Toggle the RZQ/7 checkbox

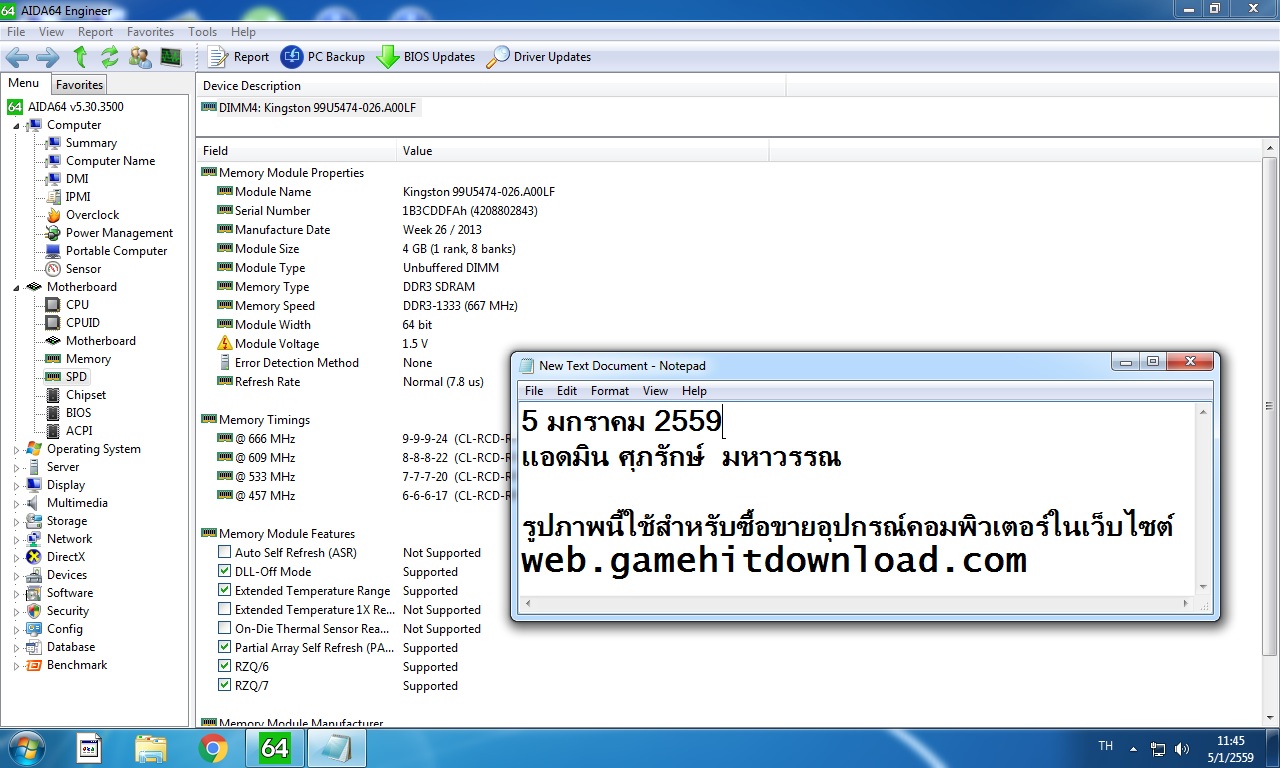(225, 685)
